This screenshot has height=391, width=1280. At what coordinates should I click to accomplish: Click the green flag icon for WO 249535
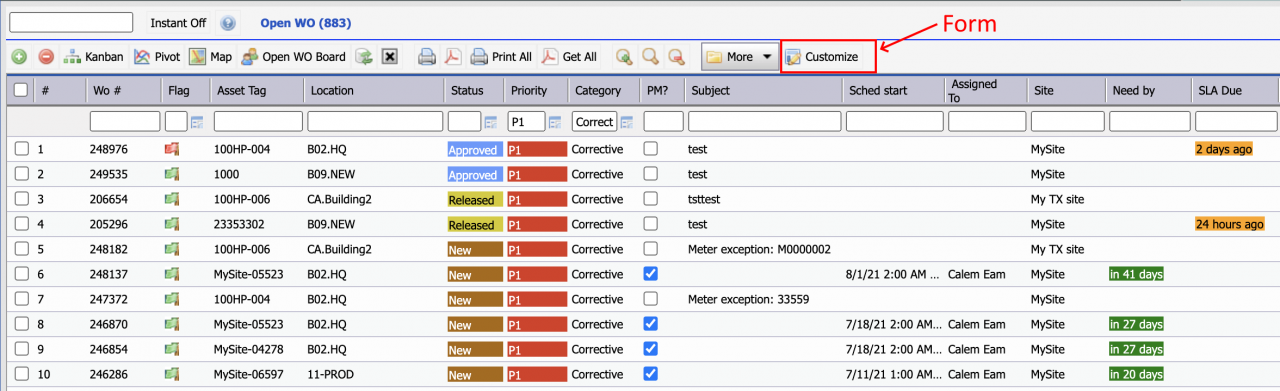[x=171, y=174]
